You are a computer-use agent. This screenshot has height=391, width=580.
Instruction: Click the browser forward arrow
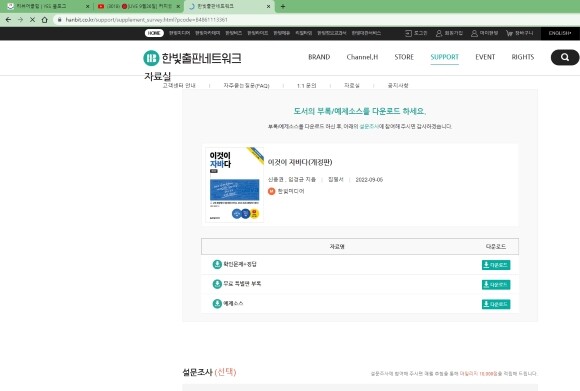click(20, 20)
